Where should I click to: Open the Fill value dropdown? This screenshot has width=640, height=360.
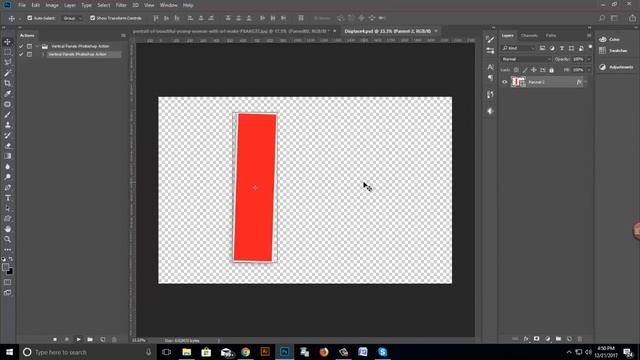coord(589,70)
